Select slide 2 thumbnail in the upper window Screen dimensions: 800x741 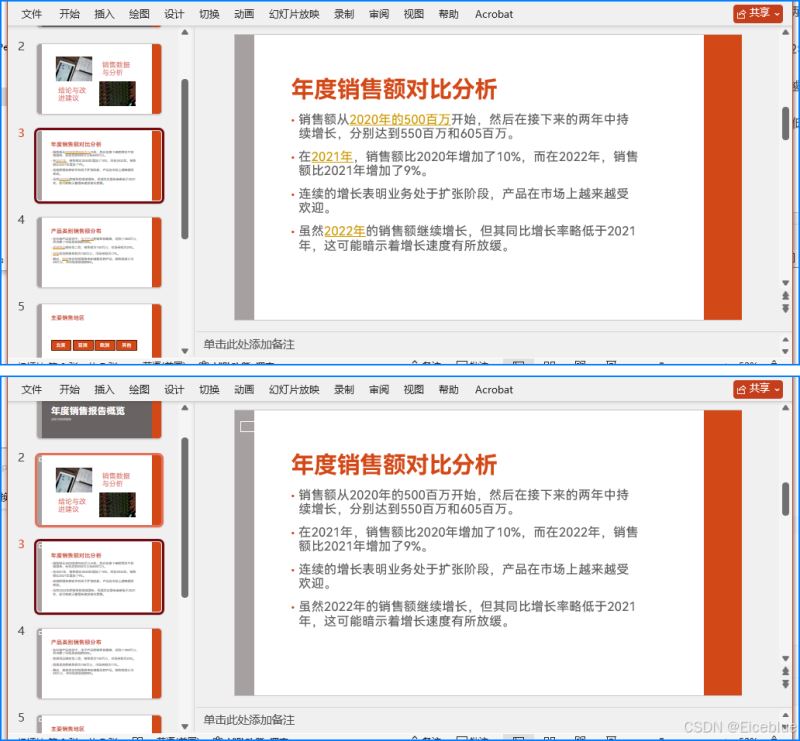point(99,79)
